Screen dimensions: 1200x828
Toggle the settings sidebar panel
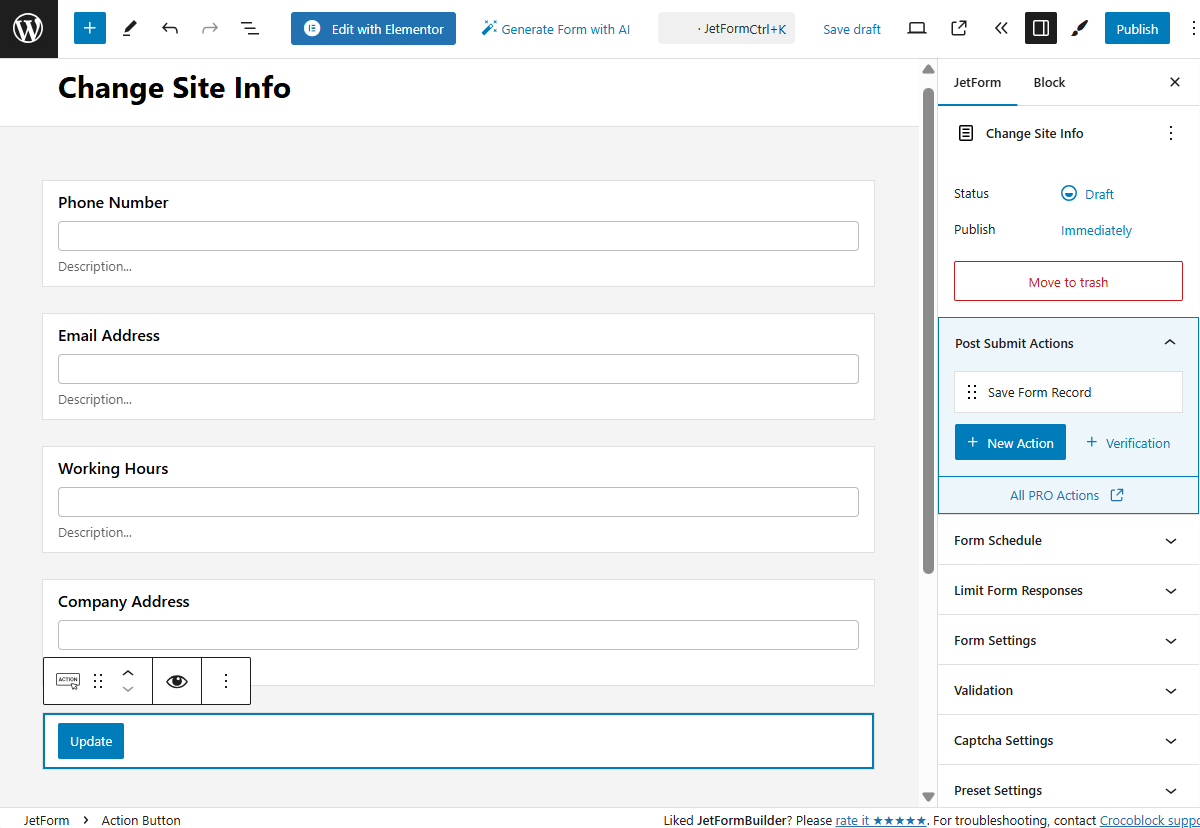coord(1040,28)
